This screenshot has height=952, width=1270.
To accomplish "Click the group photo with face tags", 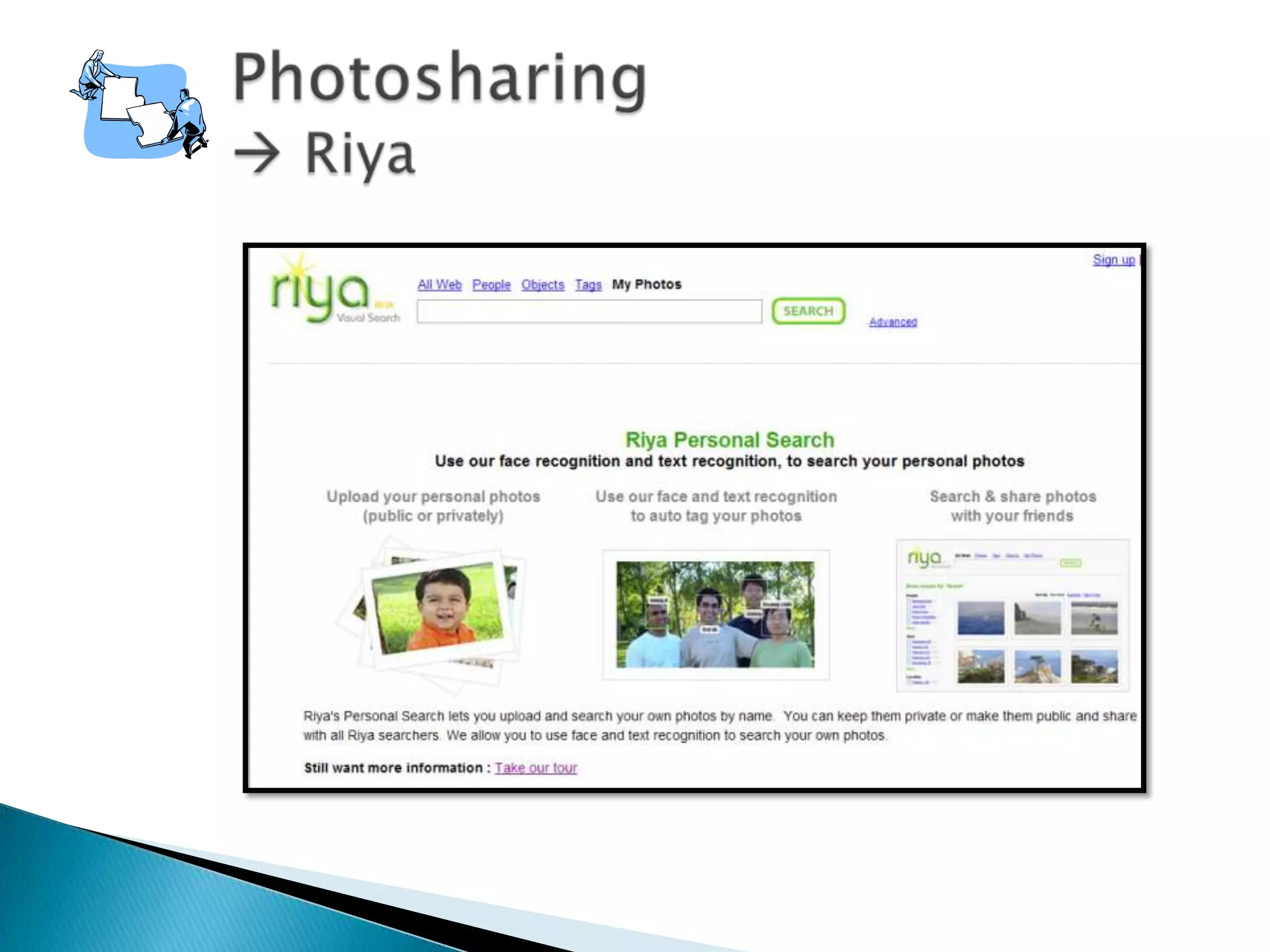I will point(715,614).
